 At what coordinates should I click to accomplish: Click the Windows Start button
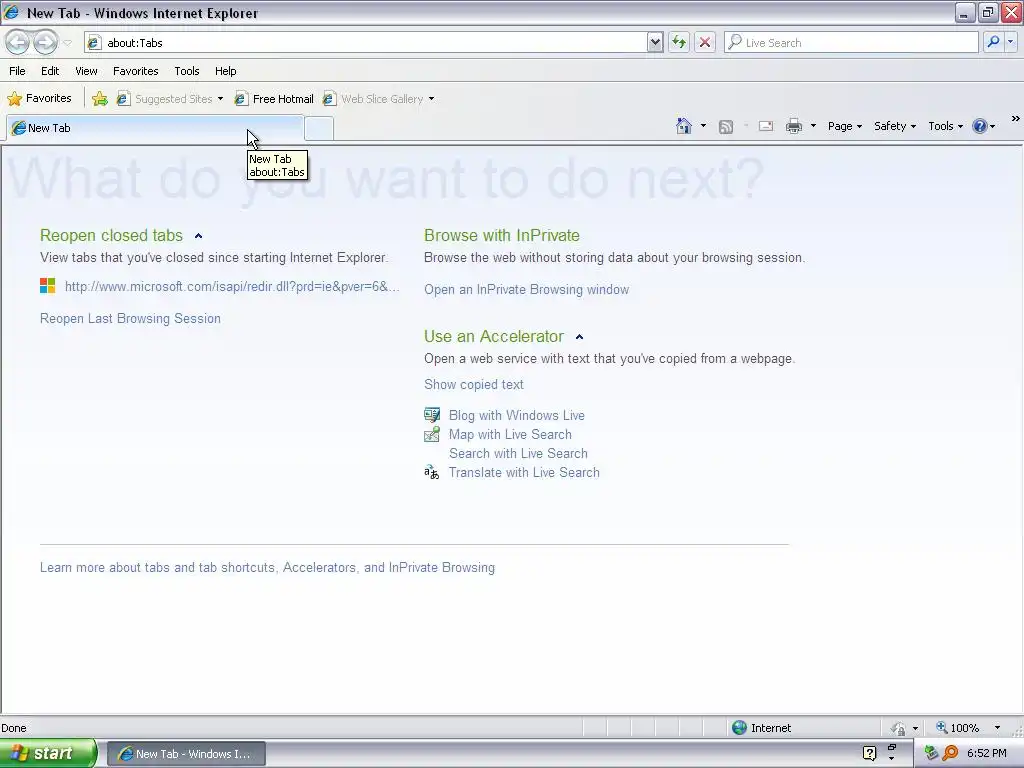[48, 753]
